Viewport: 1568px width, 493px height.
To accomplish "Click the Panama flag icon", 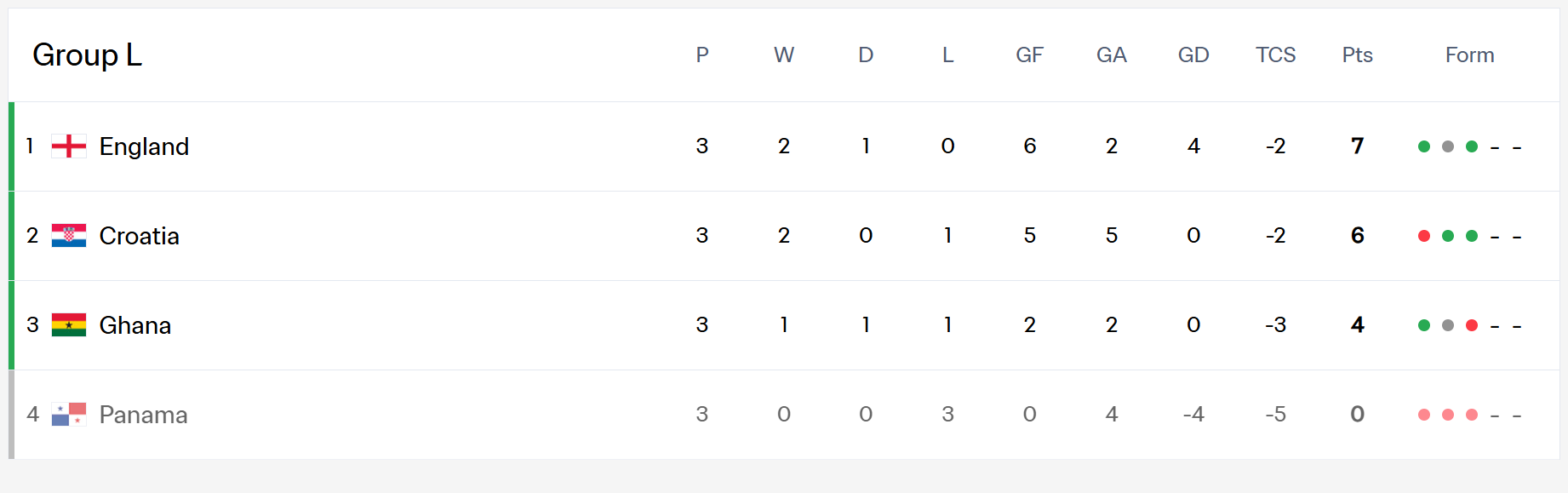I will [x=69, y=415].
